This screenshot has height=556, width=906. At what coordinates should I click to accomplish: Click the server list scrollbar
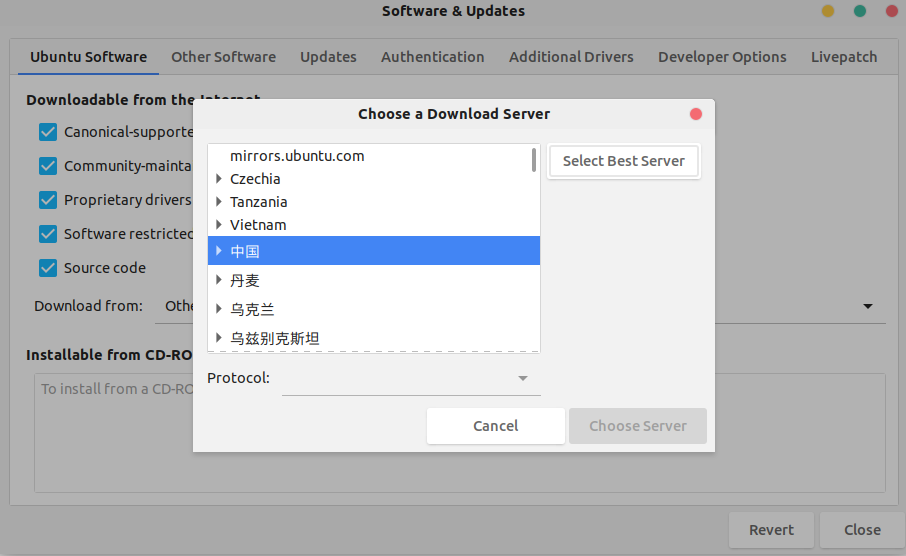(x=534, y=160)
